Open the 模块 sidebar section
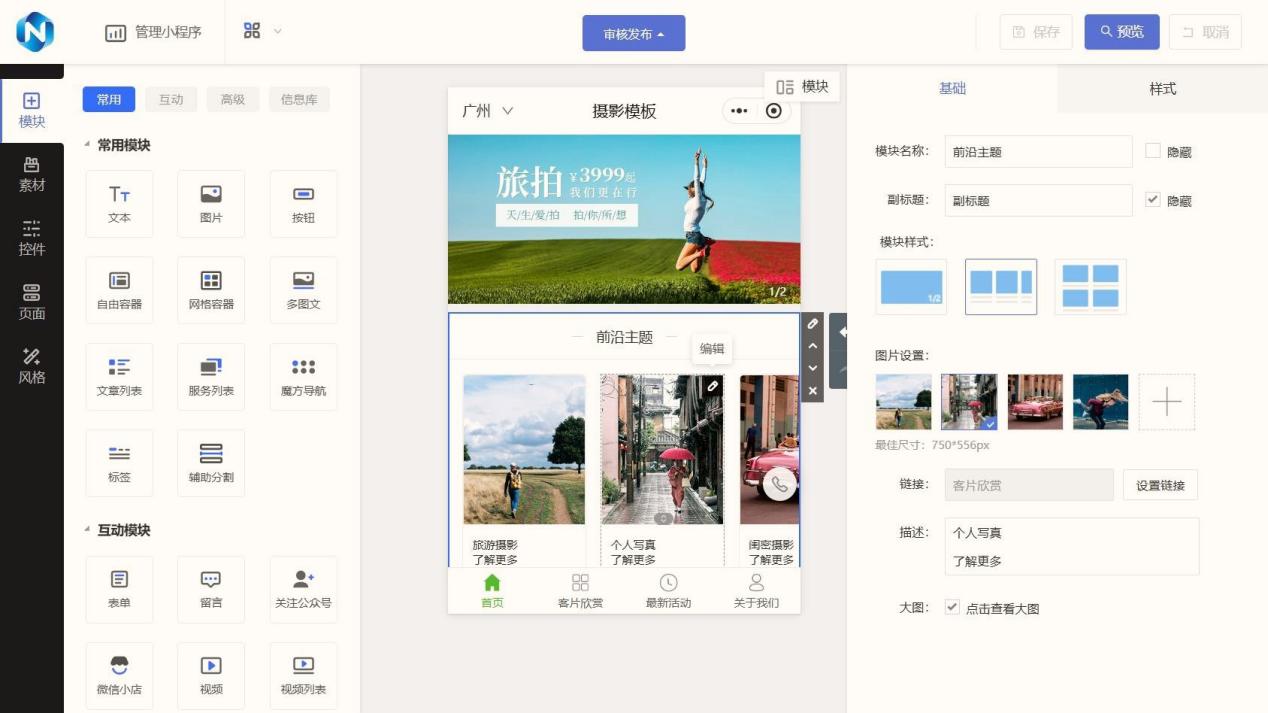1268x713 pixels. pos(32,110)
